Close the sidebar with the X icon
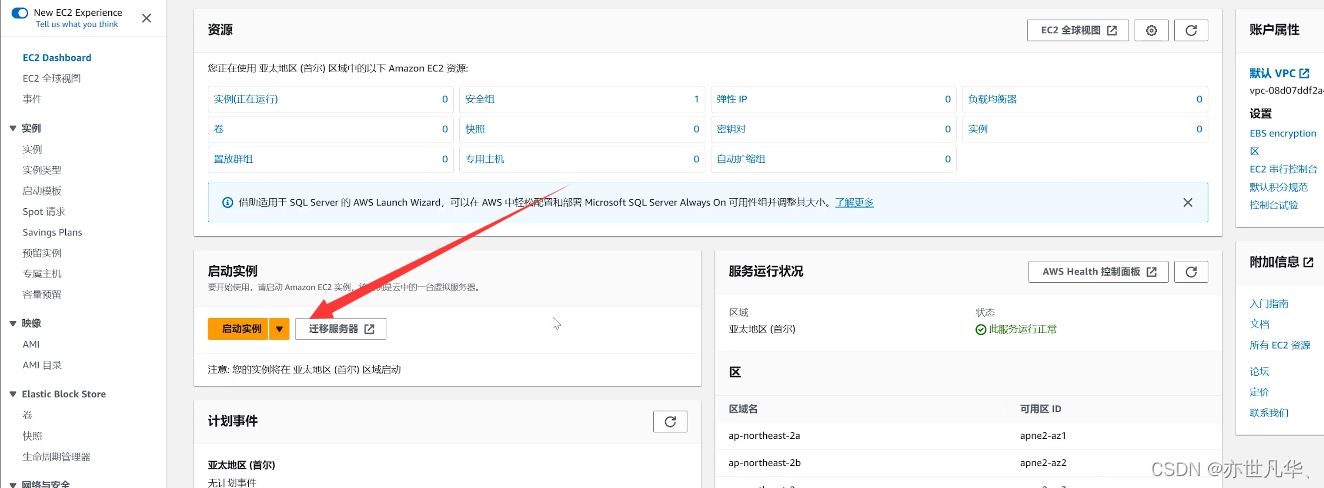 [x=146, y=18]
